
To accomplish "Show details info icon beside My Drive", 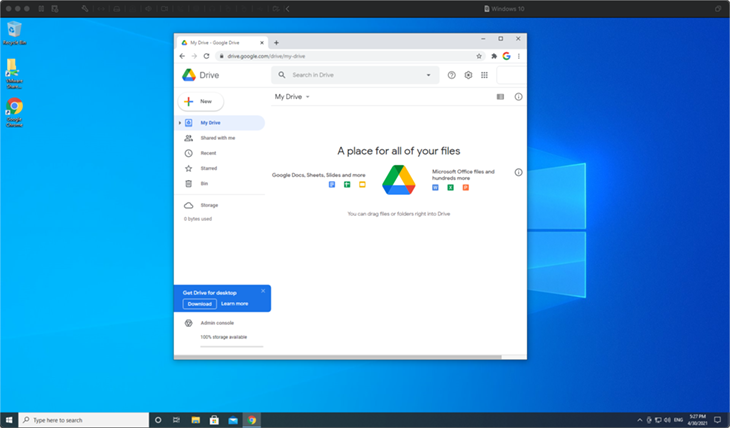I will click(x=518, y=97).
